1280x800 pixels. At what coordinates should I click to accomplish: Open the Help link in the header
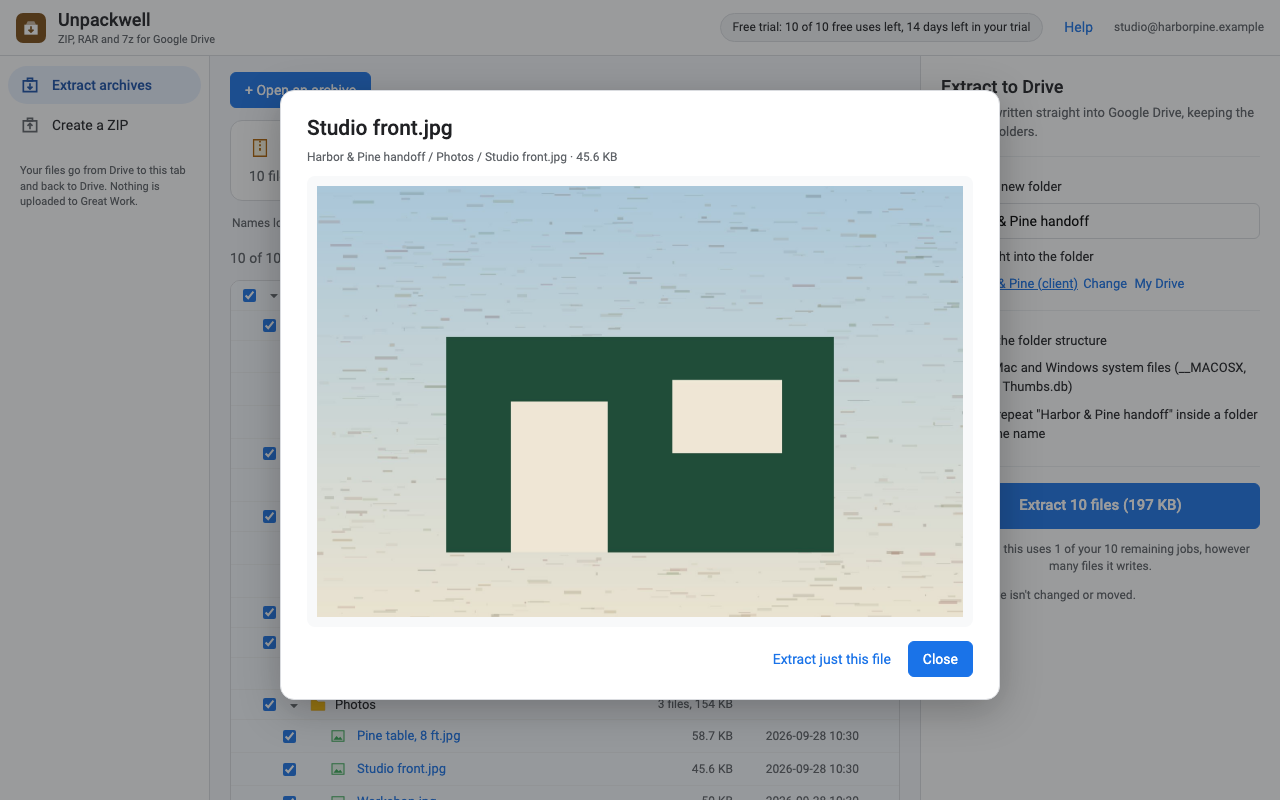click(x=1078, y=27)
